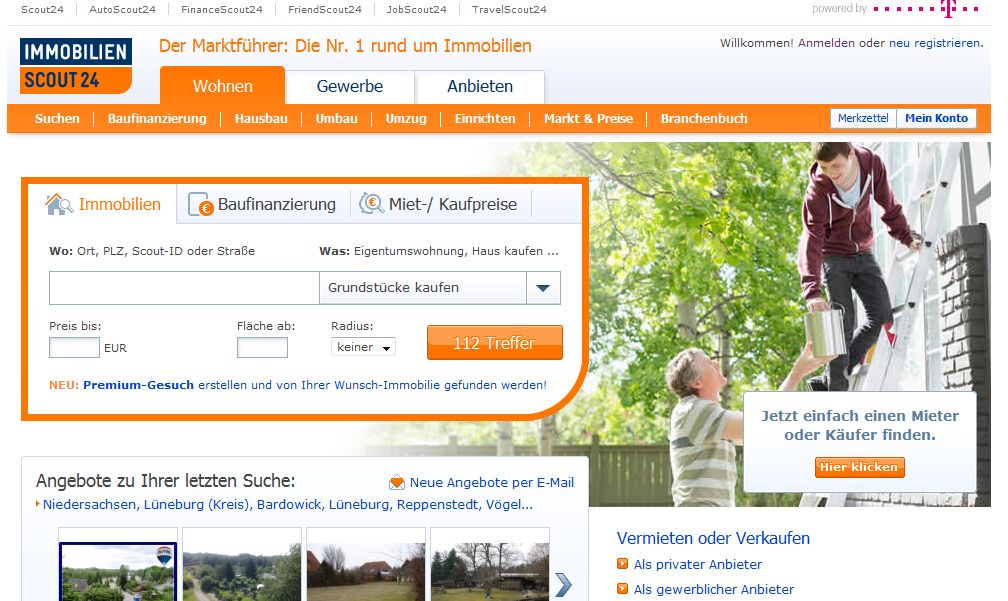The width and height of the screenshot is (1008, 601).
Task: Open the FinanceScout24 top link
Action: point(222,9)
